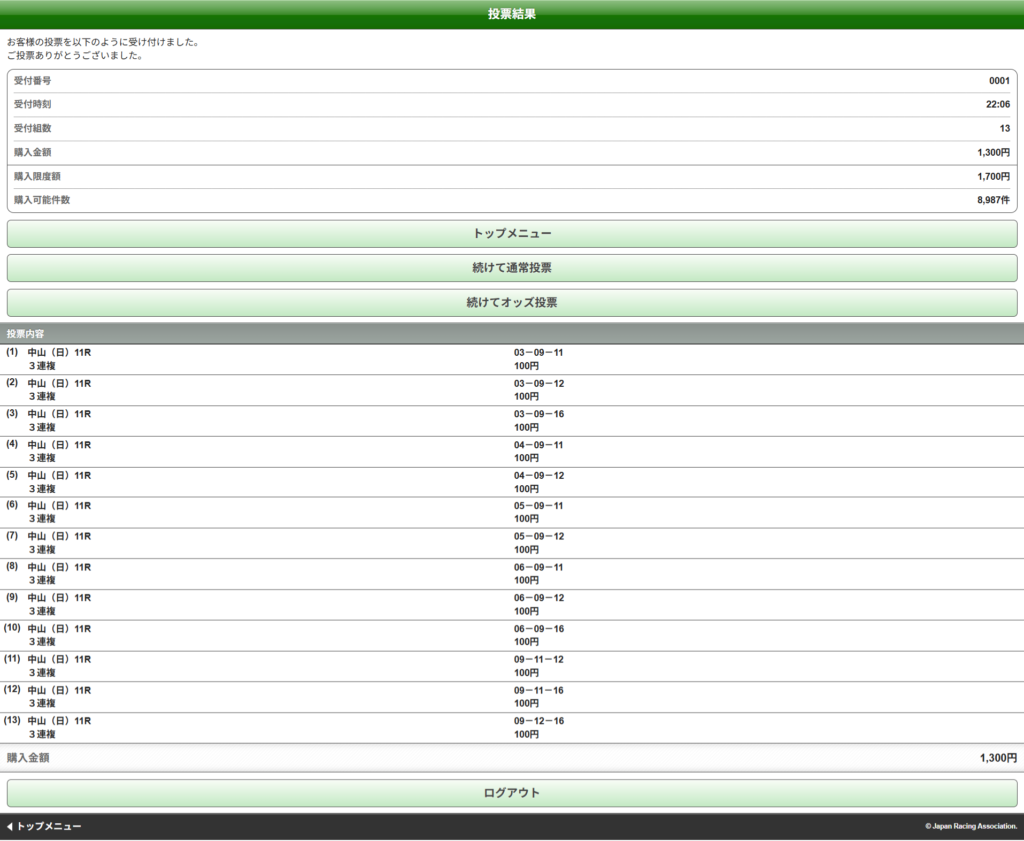
Task: Click the Japan Racing Association copyright text
Action: pos(970,827)
